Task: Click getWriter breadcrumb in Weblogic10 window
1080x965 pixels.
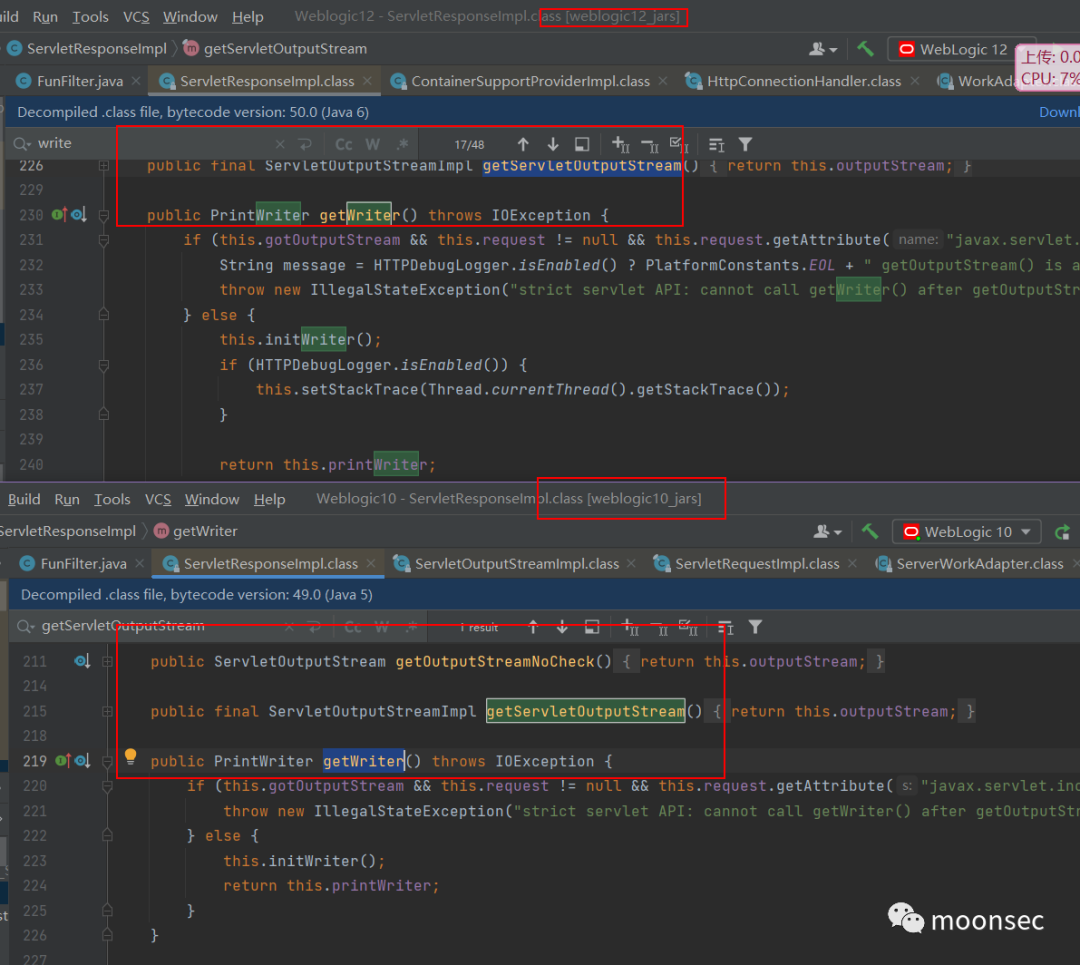Action: [205, 531]
